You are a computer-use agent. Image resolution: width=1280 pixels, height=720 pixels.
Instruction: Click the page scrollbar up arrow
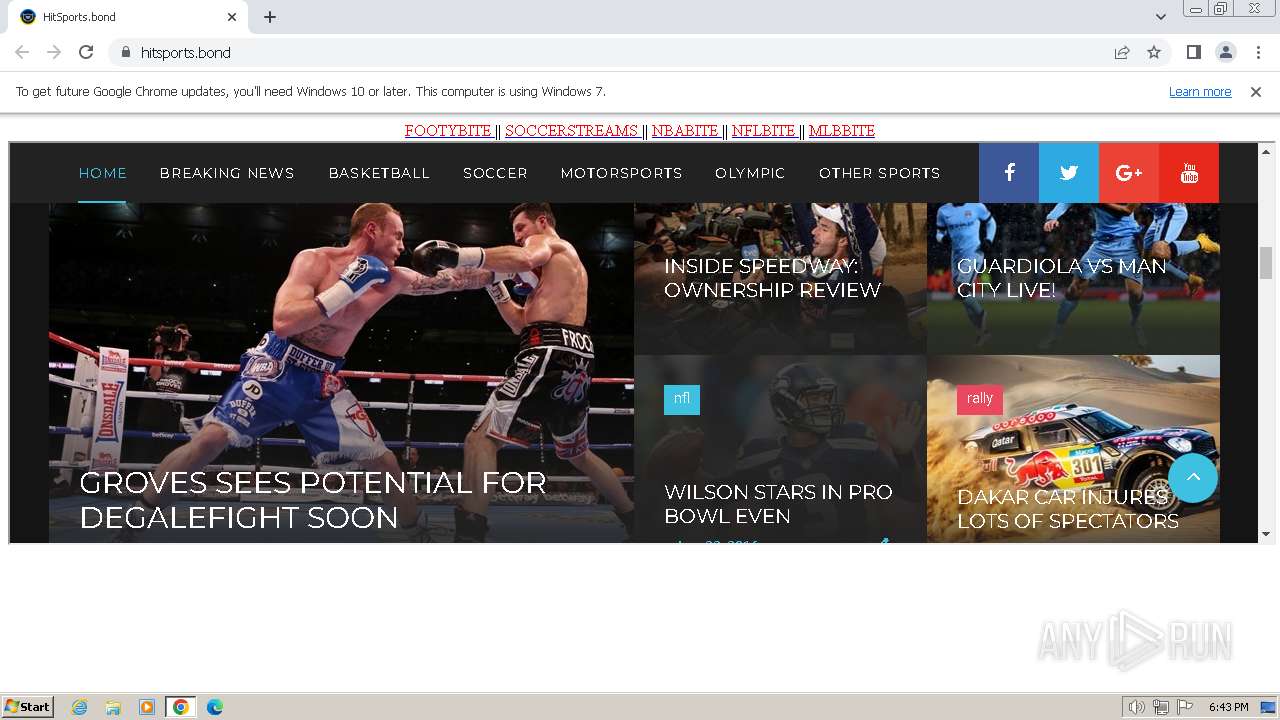(x=1265, y=152)
